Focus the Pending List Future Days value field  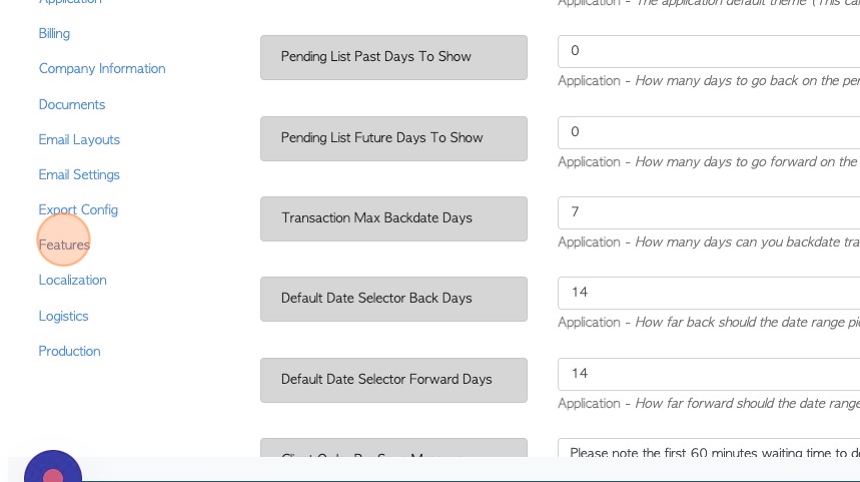coord(709,132)
